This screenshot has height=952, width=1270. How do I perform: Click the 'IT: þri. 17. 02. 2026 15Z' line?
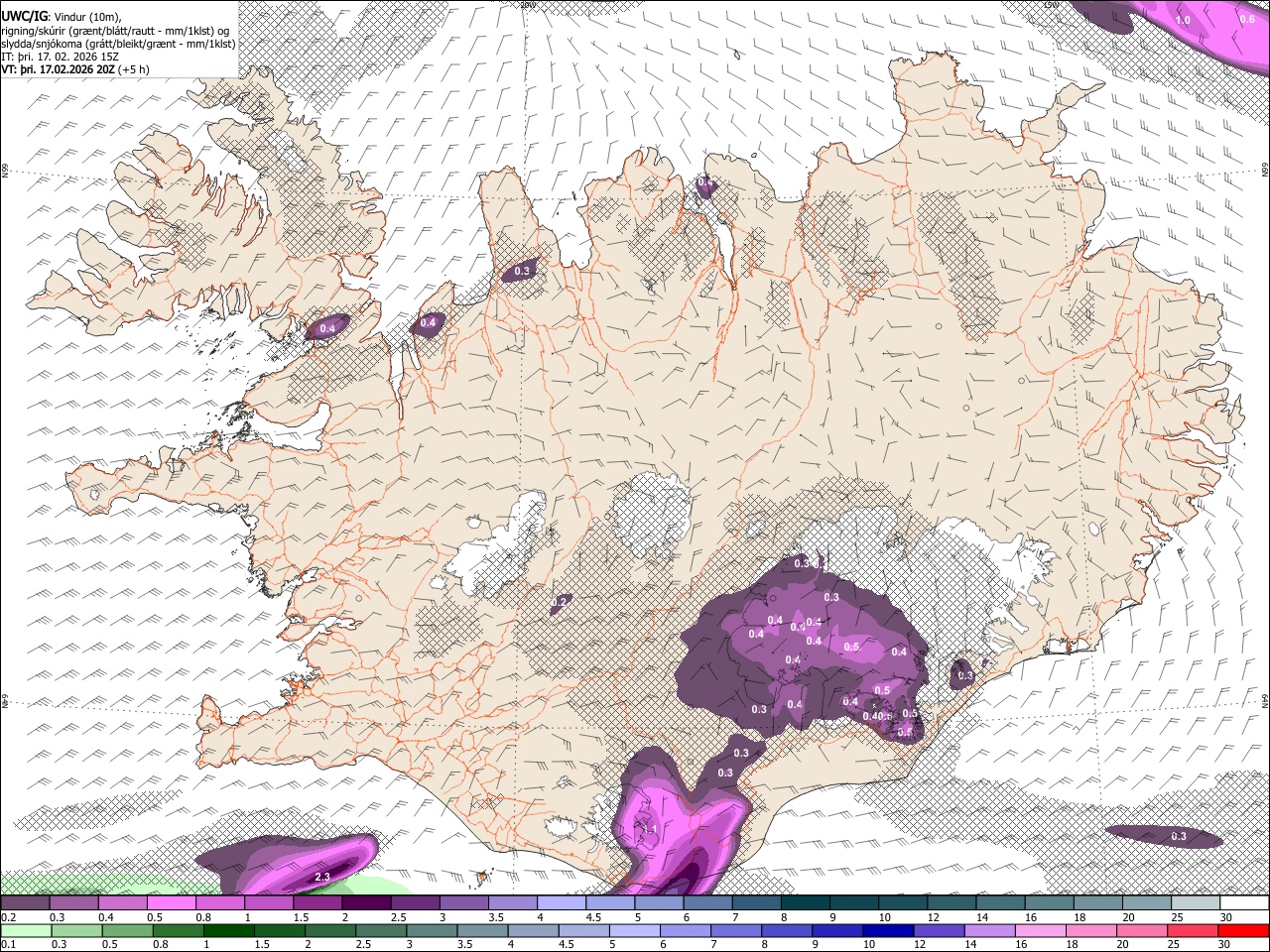coord(60,57)
